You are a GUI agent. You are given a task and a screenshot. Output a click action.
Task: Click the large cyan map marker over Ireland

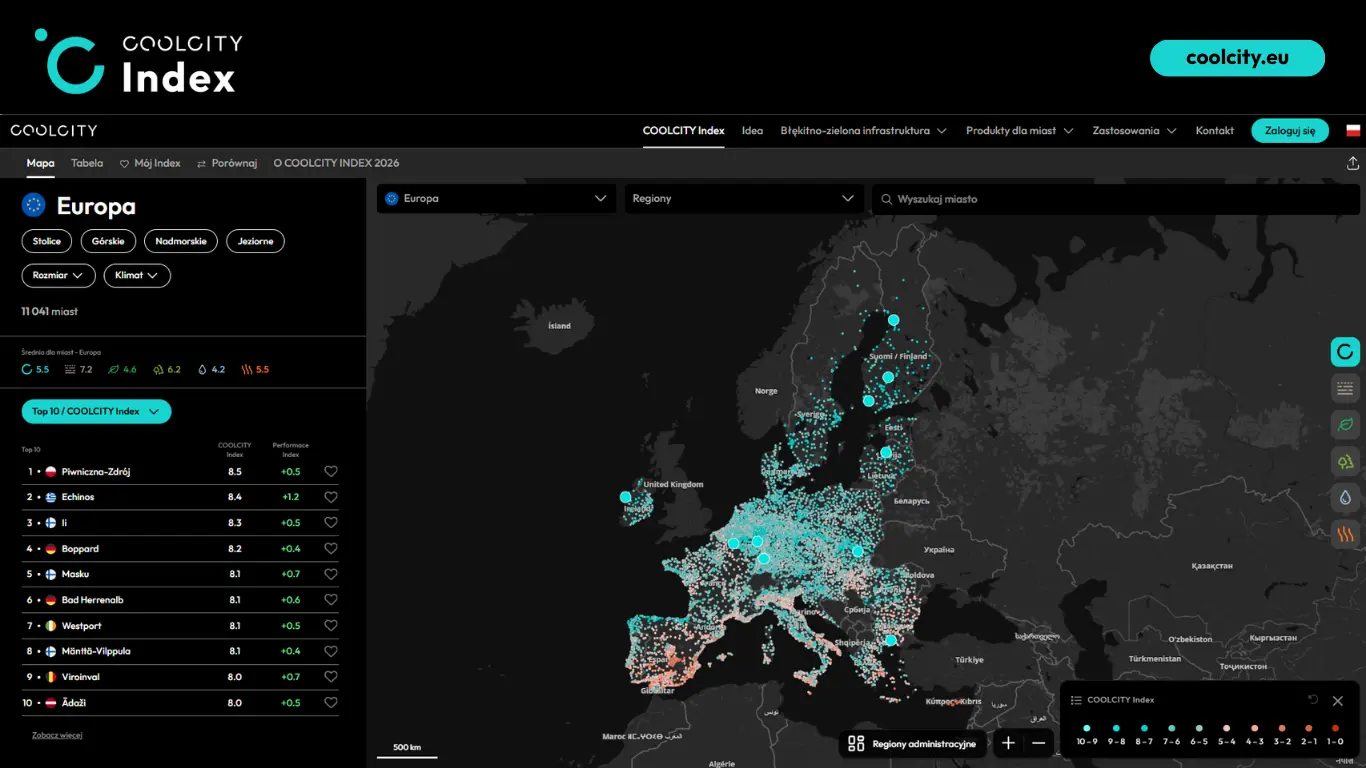(625, 497)
